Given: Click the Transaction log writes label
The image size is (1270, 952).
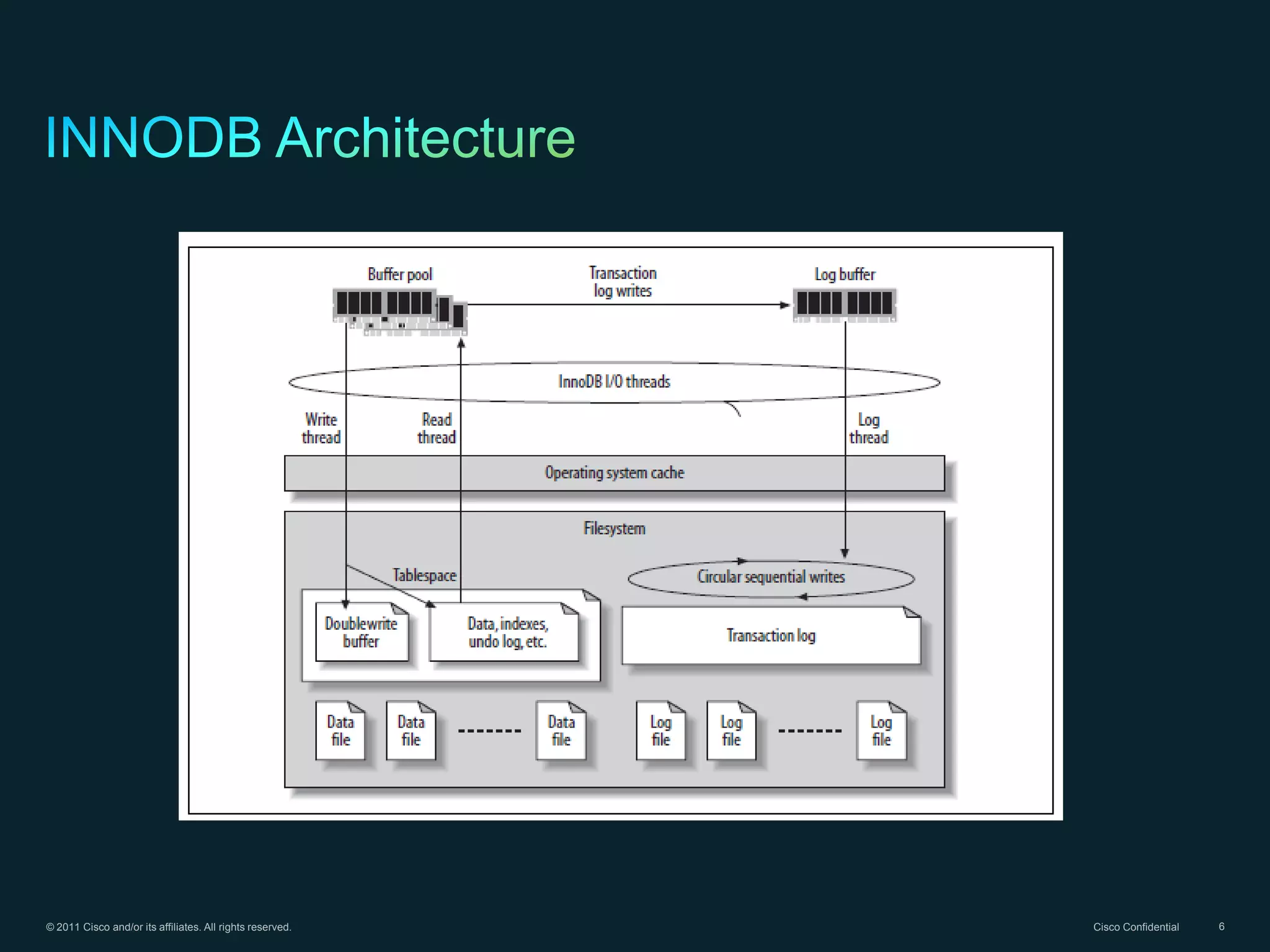Looking at the screenshot, I should pyautogui.click(x=623, y=282).
